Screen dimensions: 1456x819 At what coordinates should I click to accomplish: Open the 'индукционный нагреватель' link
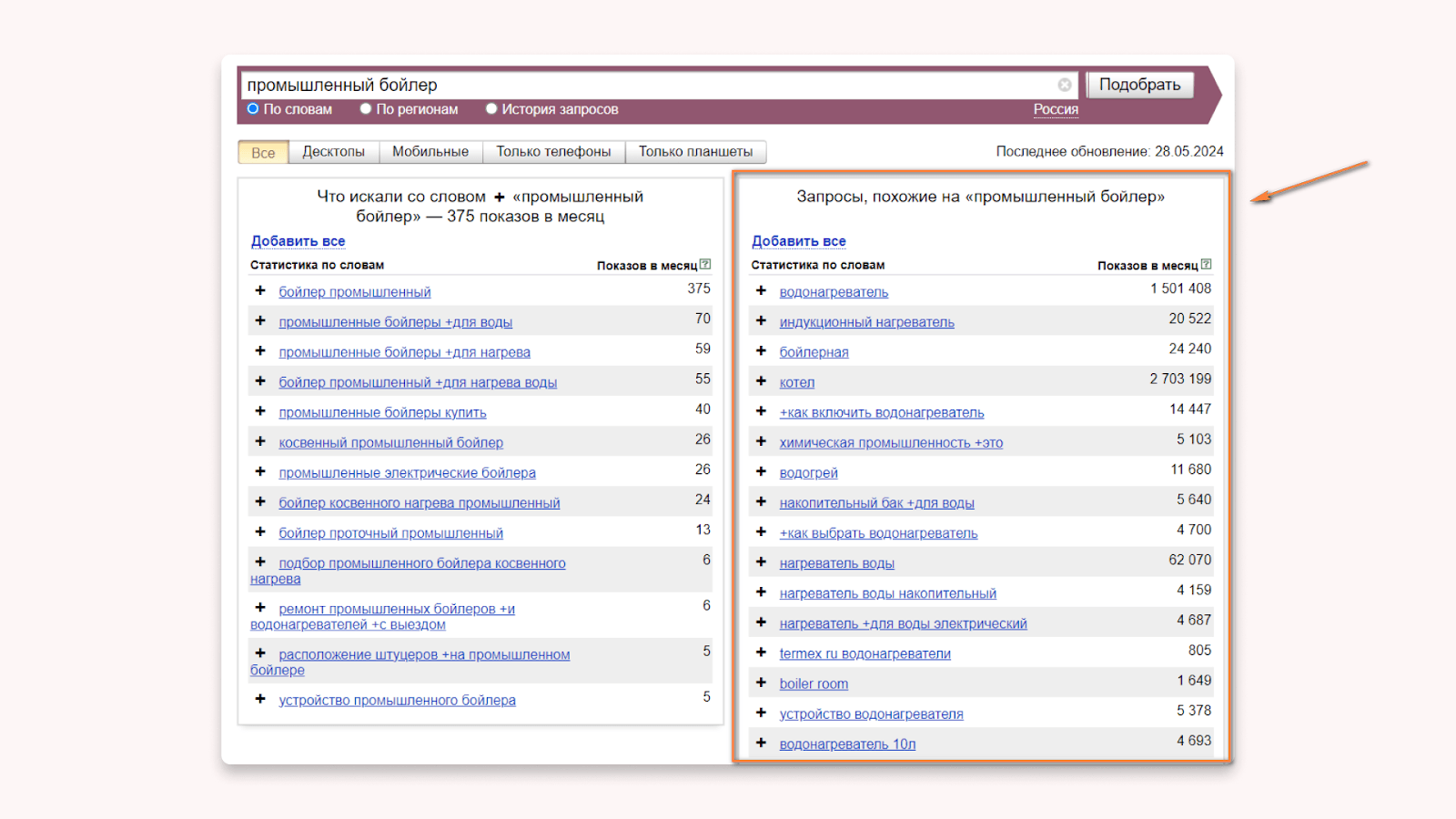pos(867,322)
